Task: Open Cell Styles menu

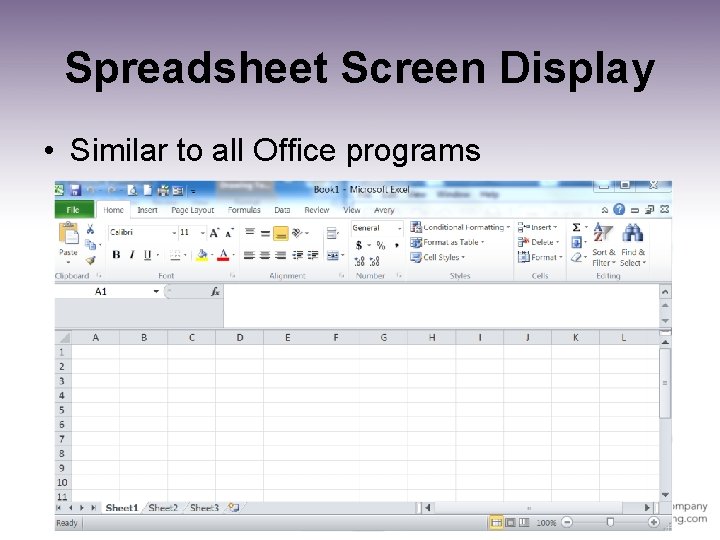Action: coord(438,257)
